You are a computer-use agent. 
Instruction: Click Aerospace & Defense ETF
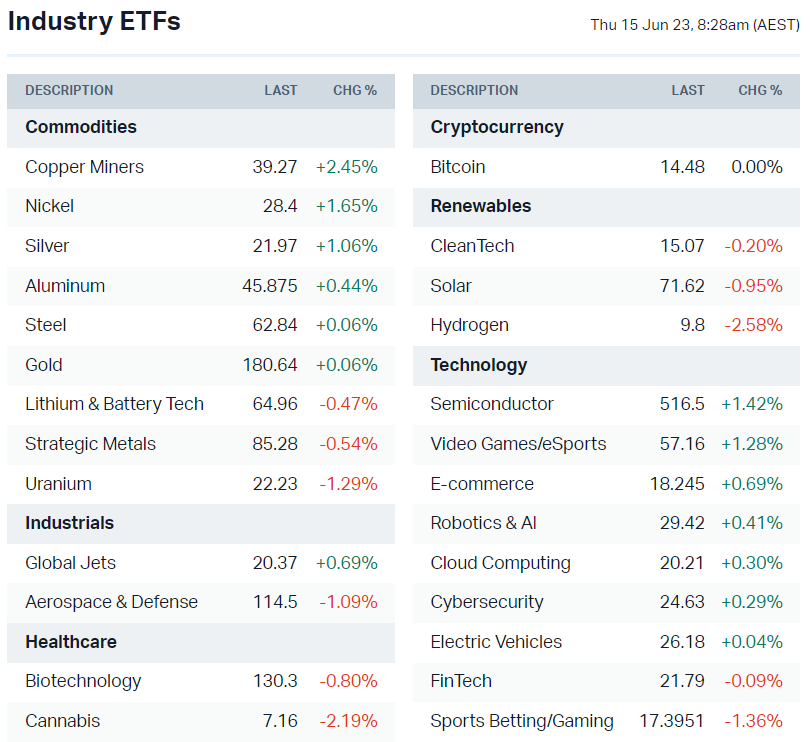(x=111, y=602)
